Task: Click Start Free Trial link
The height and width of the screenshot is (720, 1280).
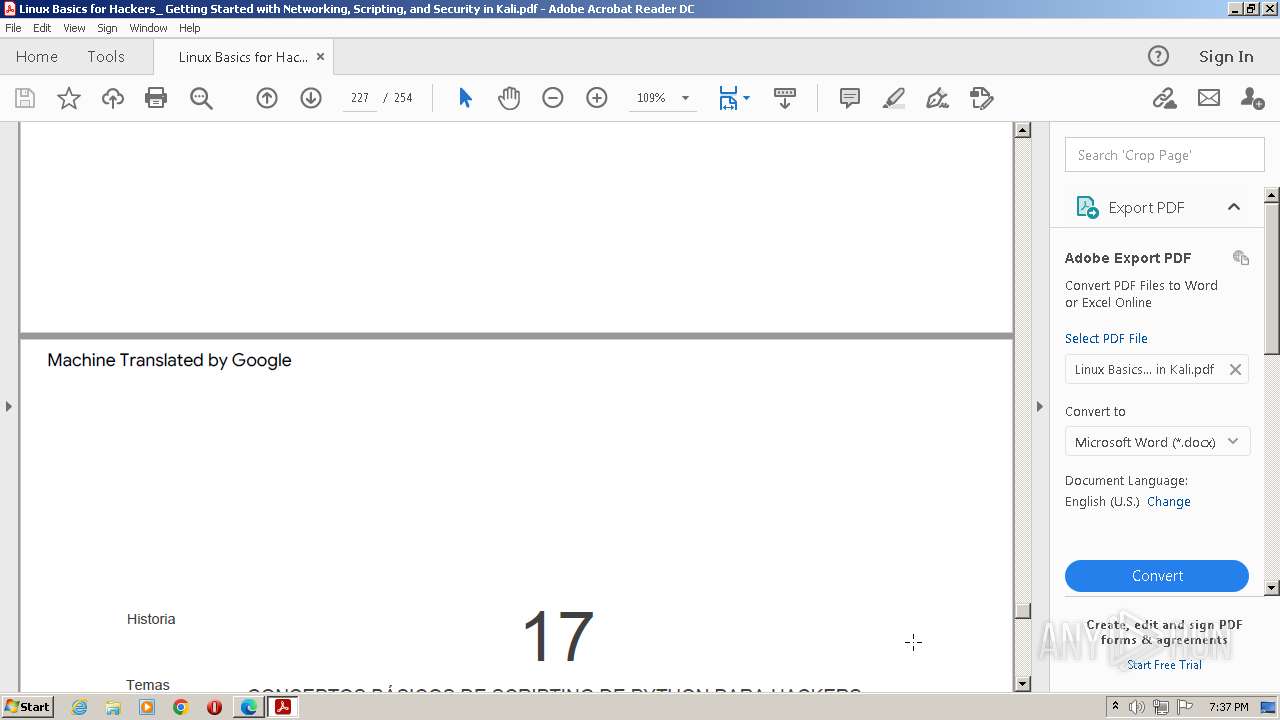Action: (1164, 665)
